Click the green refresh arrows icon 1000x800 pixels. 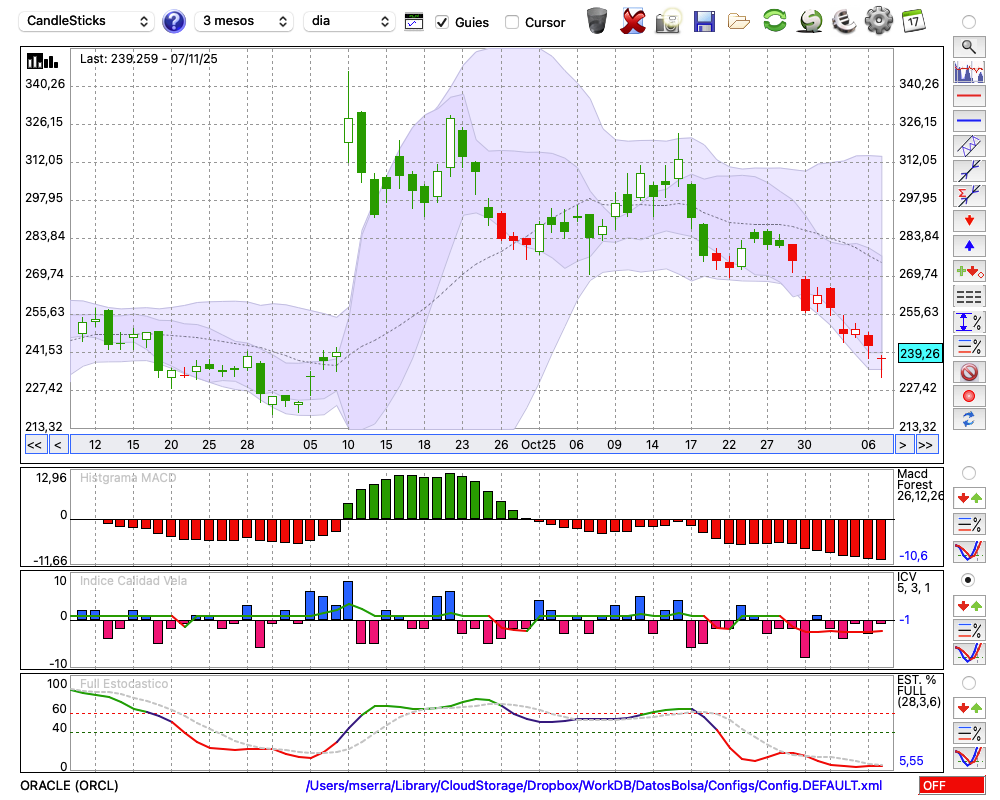point(774,21)
